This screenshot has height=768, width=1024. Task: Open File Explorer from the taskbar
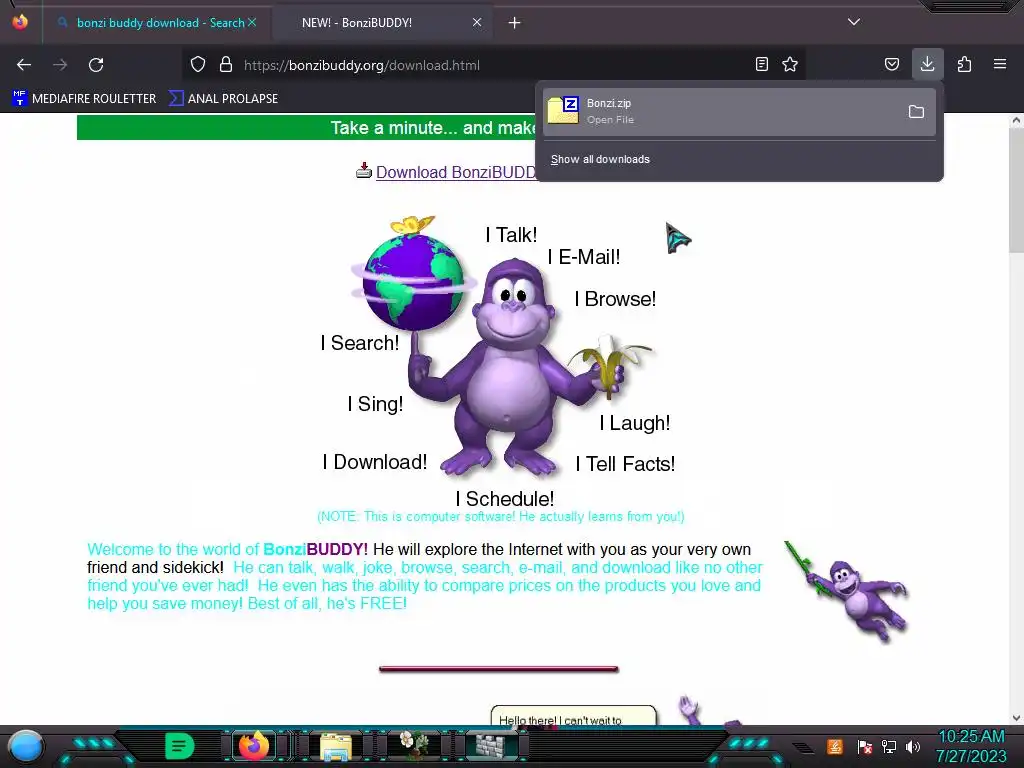pyautogui.click(x=336, y=746)
